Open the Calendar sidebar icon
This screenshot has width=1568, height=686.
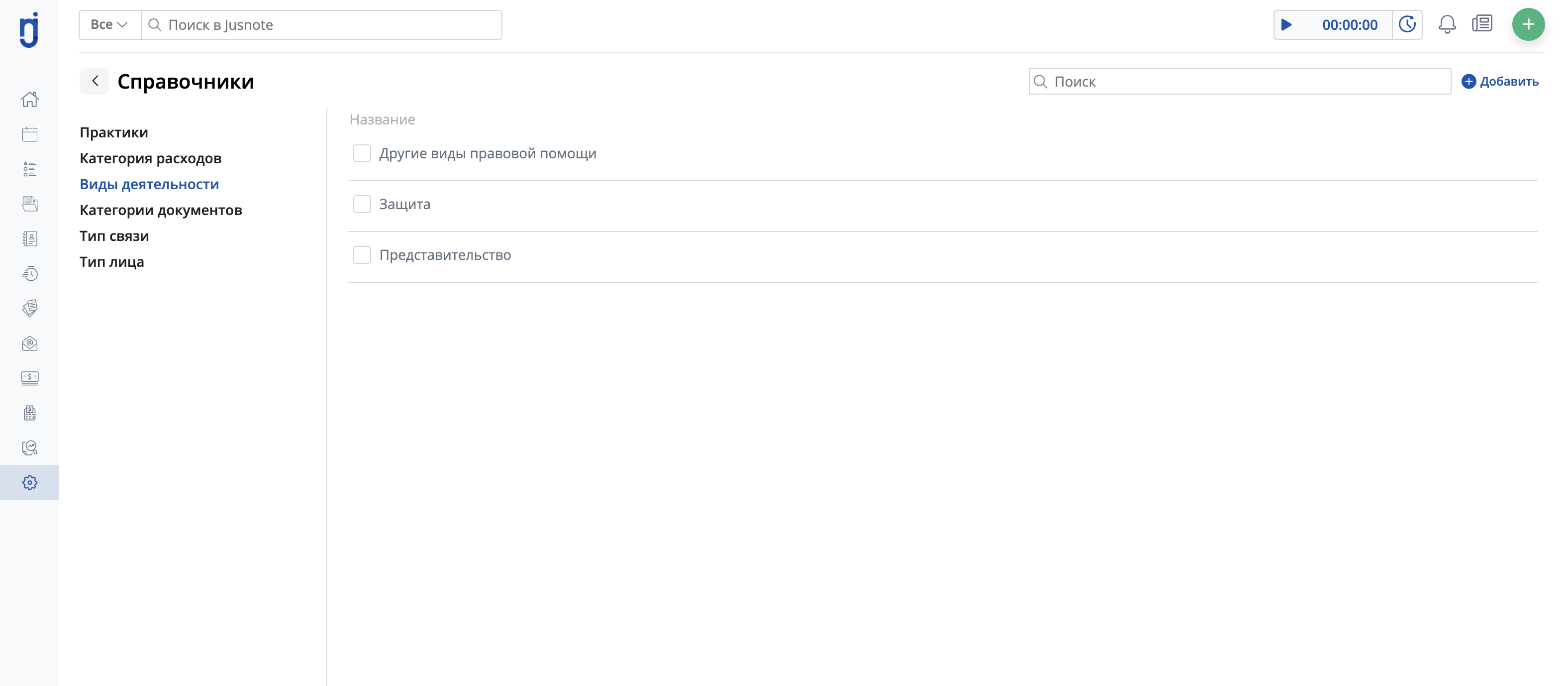click(29, 134)
